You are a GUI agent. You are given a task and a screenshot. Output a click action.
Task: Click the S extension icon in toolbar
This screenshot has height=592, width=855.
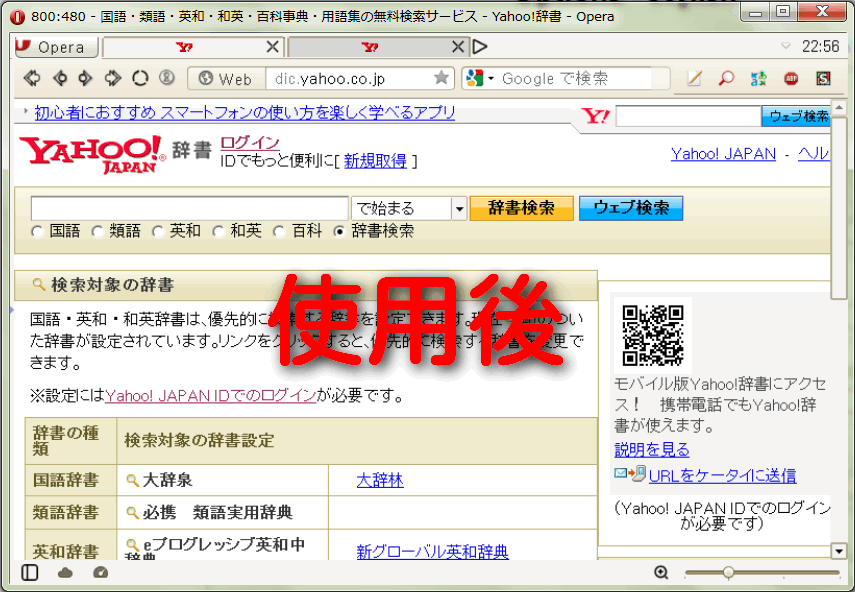tap(823, 78)
